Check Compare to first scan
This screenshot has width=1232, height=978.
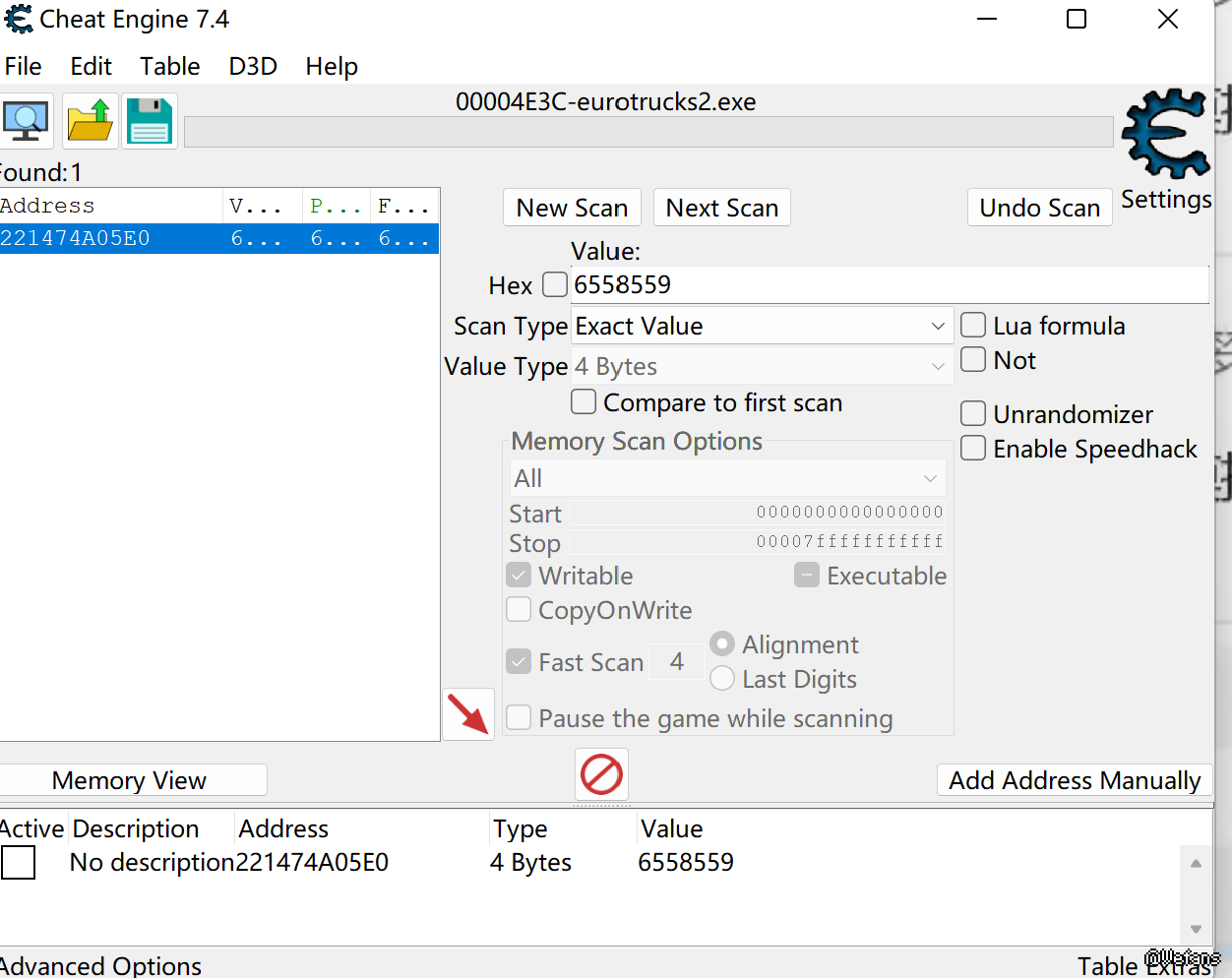pyautogui.click(x=584, y=401)
